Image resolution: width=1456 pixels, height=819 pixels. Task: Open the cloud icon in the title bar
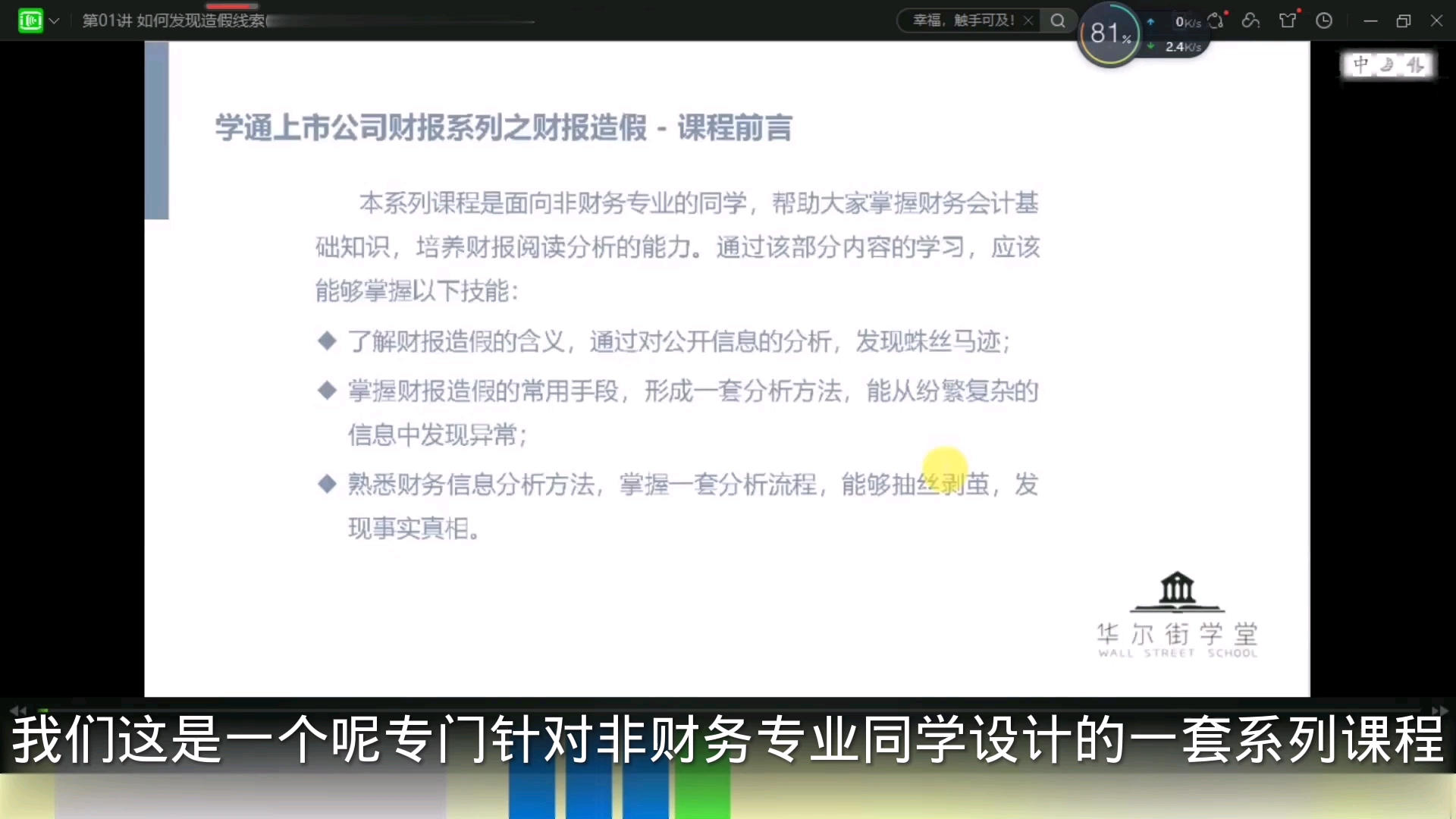pos(1251,20)
